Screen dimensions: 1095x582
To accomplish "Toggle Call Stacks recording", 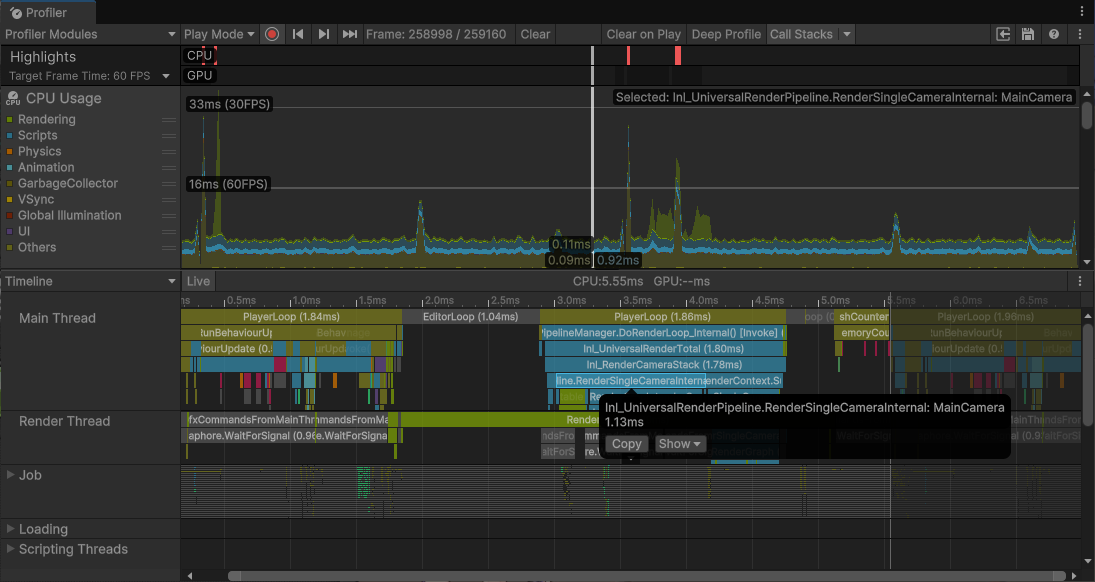I will 800,34.
